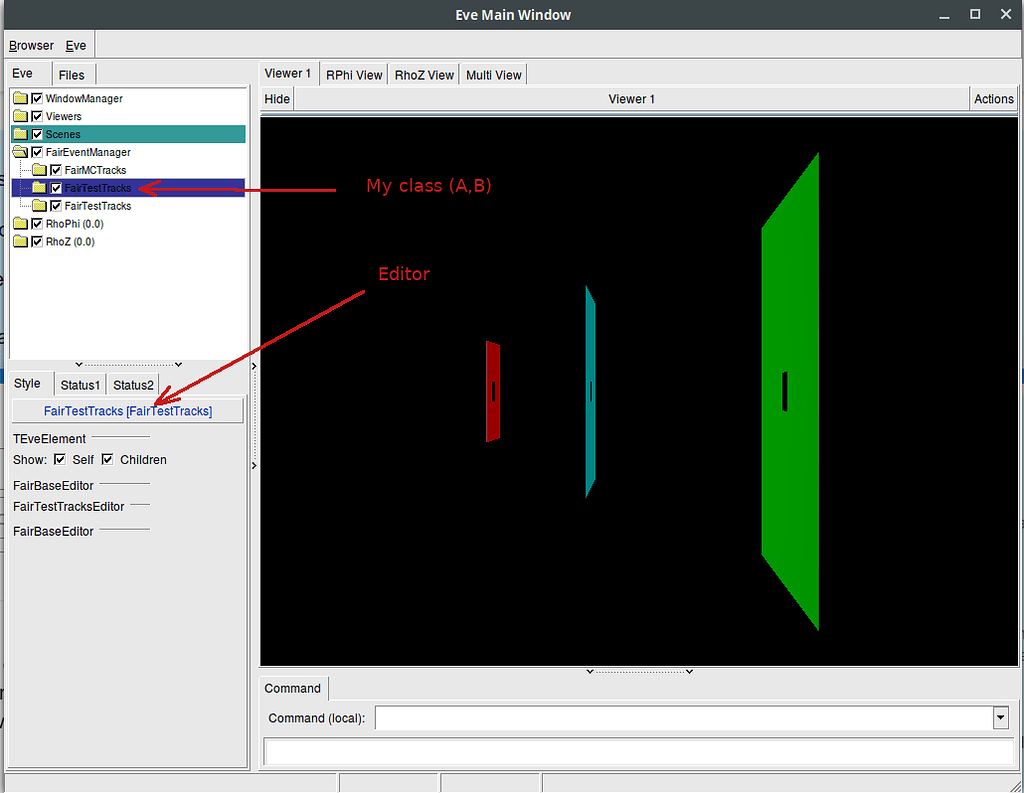Click the Viewers folder icon
Viewport: 1024px width, 793px height.
tap(20, 117)
